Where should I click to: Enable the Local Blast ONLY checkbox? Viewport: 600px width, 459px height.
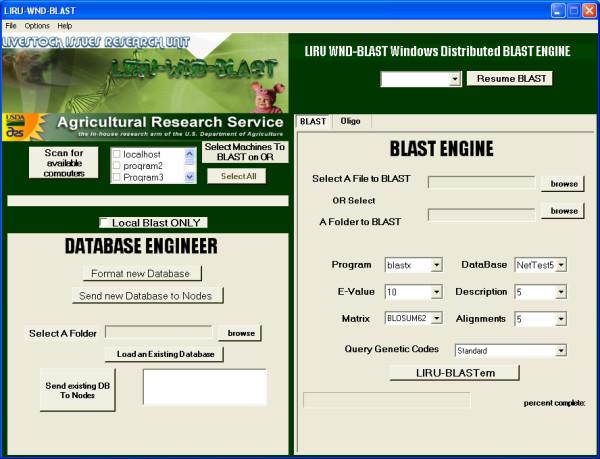[105, 222]
